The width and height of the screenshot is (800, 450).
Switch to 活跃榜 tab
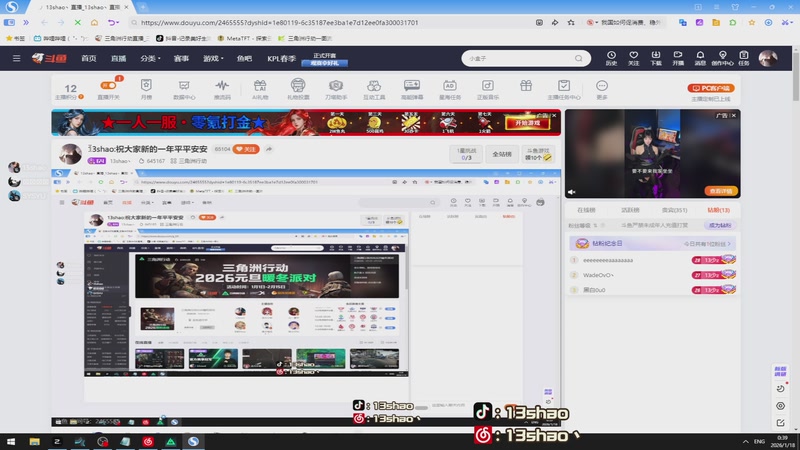click(630, 210)
